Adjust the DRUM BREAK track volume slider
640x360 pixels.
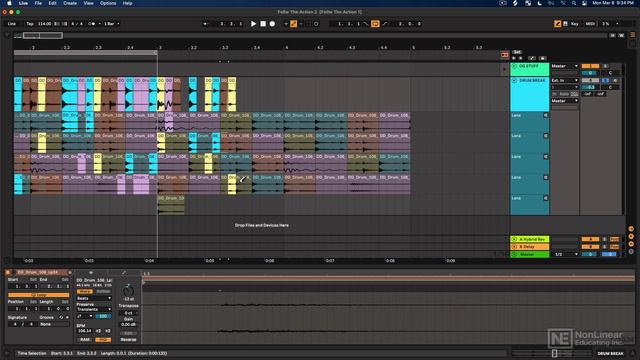tap(590, 87)
